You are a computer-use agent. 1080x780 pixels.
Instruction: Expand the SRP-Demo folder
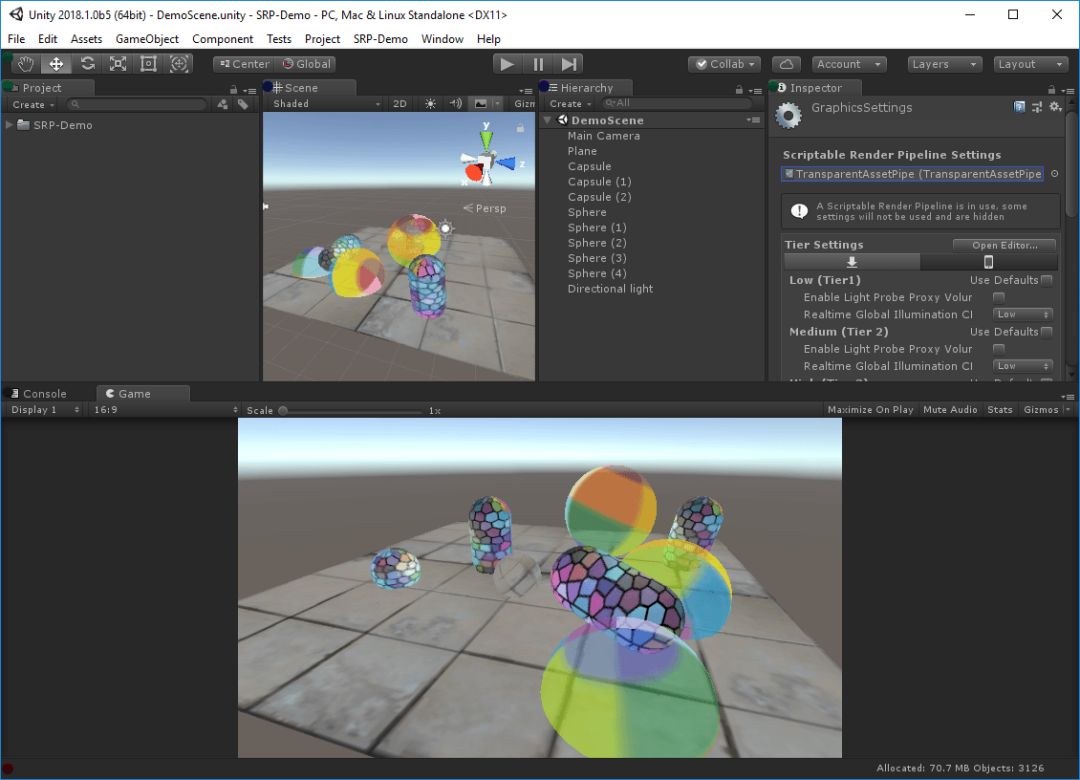[9, 125]
